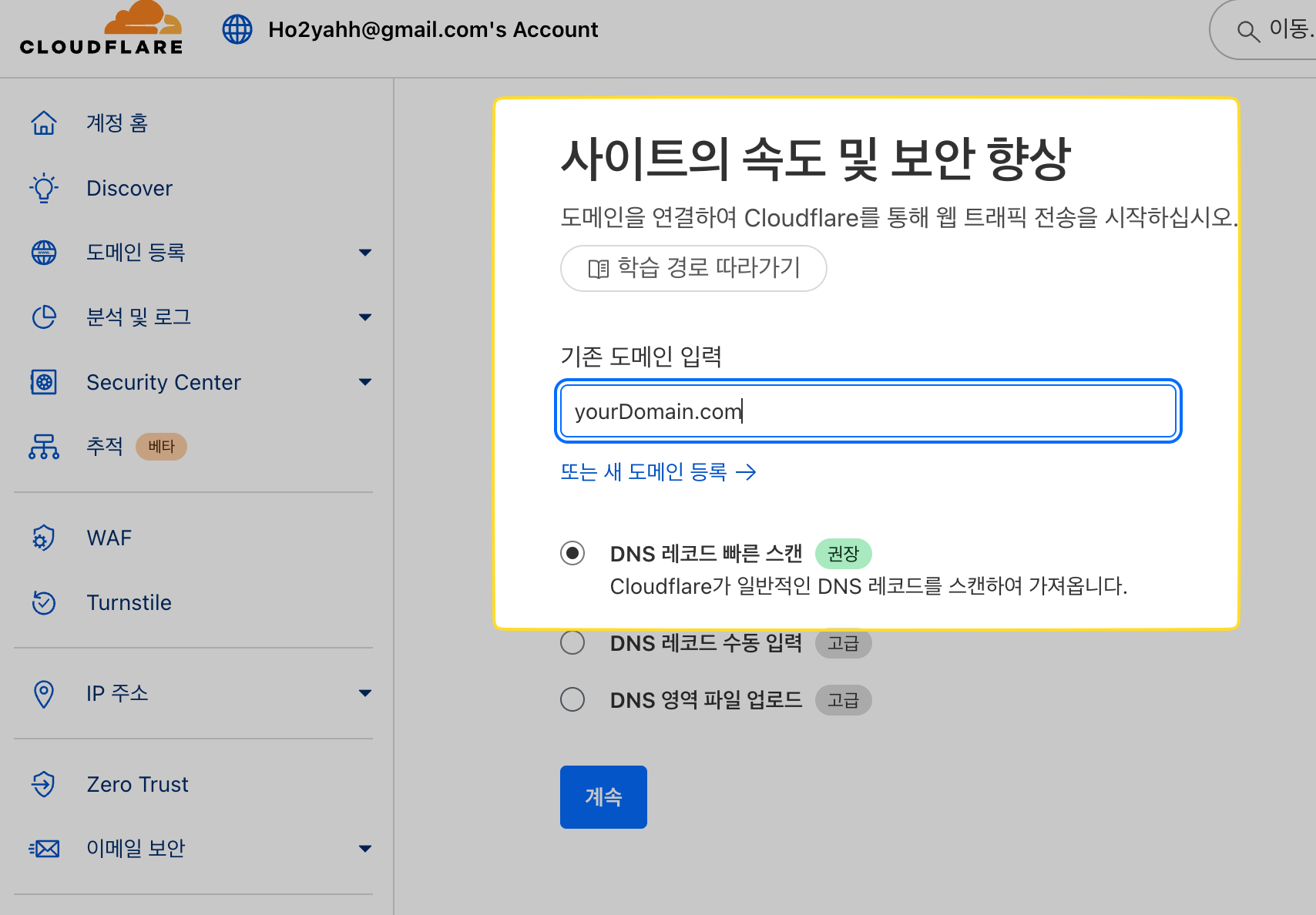
Task: Click the 베타 badge
Action: (161, 447)
